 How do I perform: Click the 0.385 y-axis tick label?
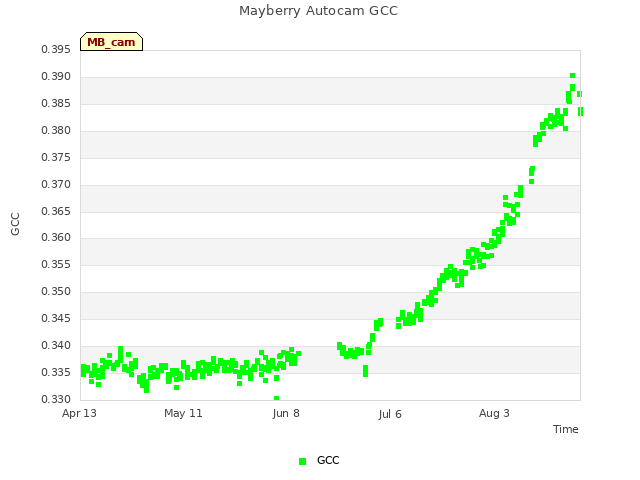pos(56,103)
